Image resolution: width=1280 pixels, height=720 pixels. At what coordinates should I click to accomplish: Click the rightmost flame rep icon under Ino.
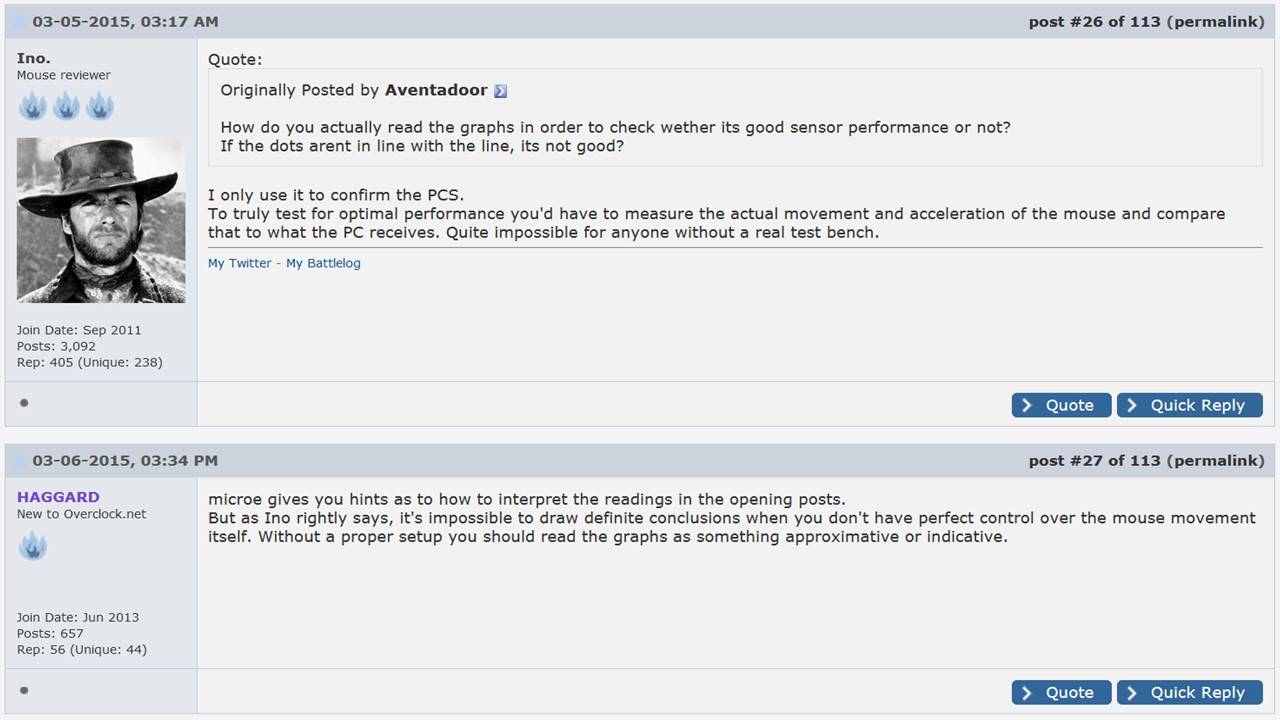[99, 105]
